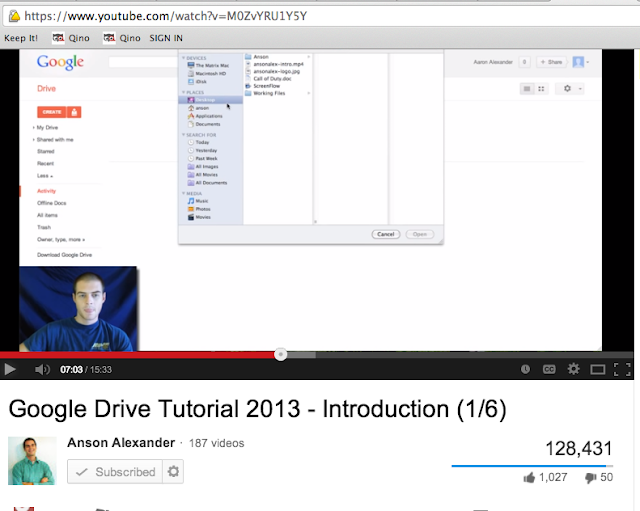Switch Drive to grid view icon

[x=541, y=89]
